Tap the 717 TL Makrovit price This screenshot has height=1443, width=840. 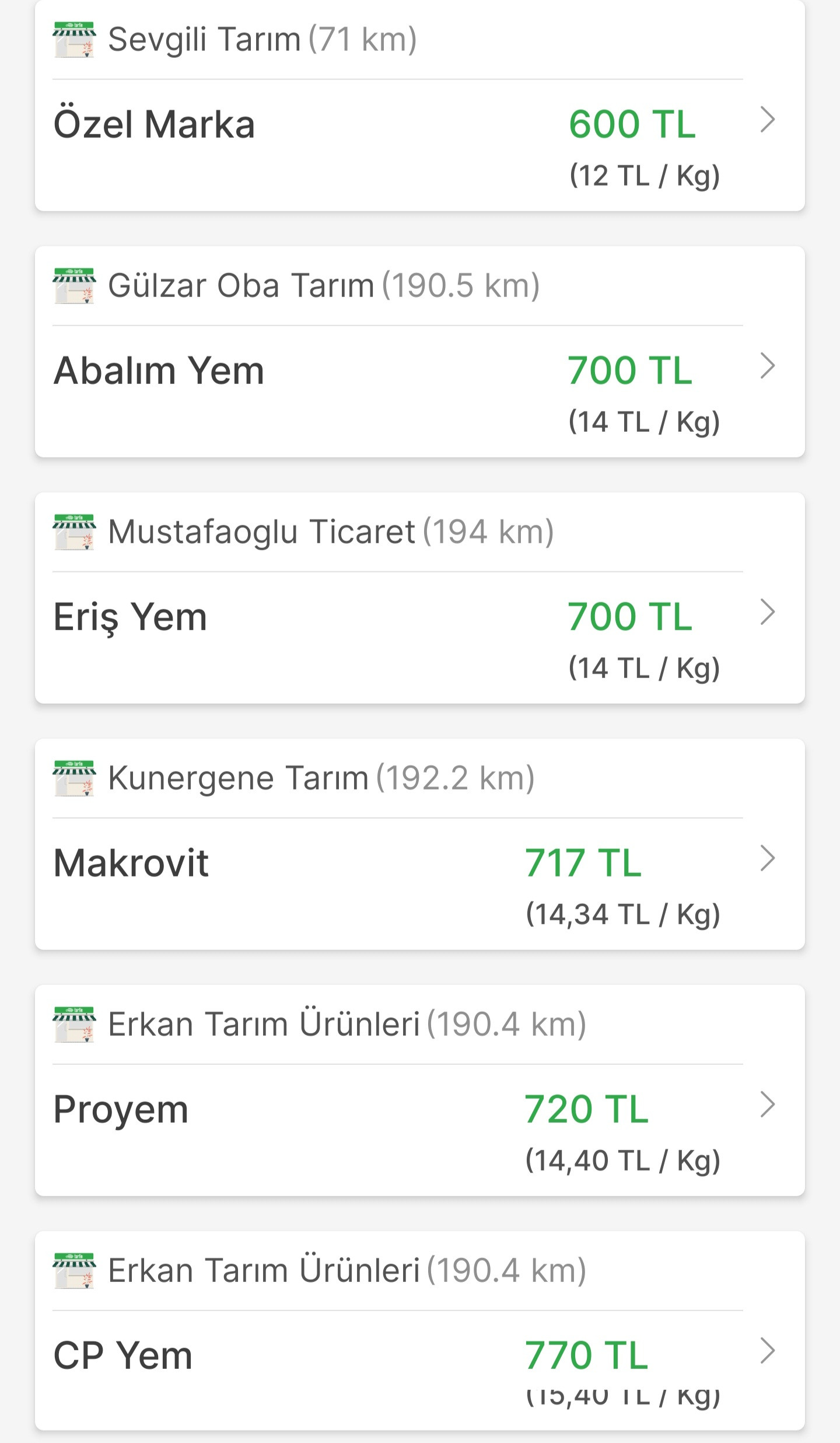[583, 863]
